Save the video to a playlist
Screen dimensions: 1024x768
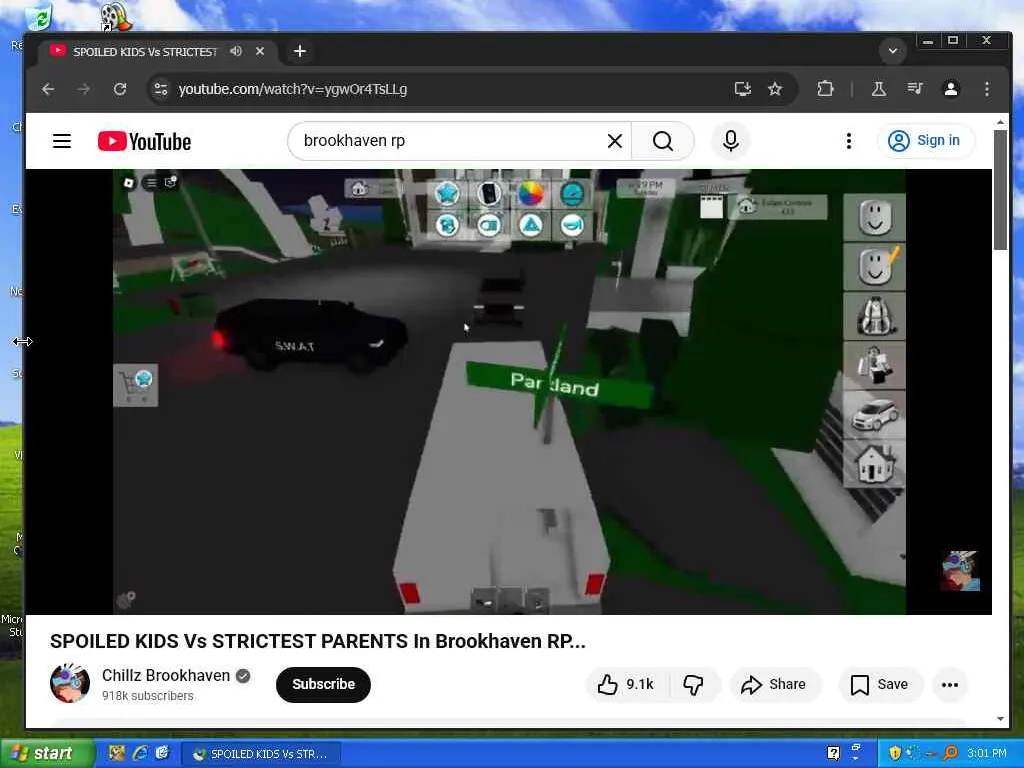[x=880, y=684]
